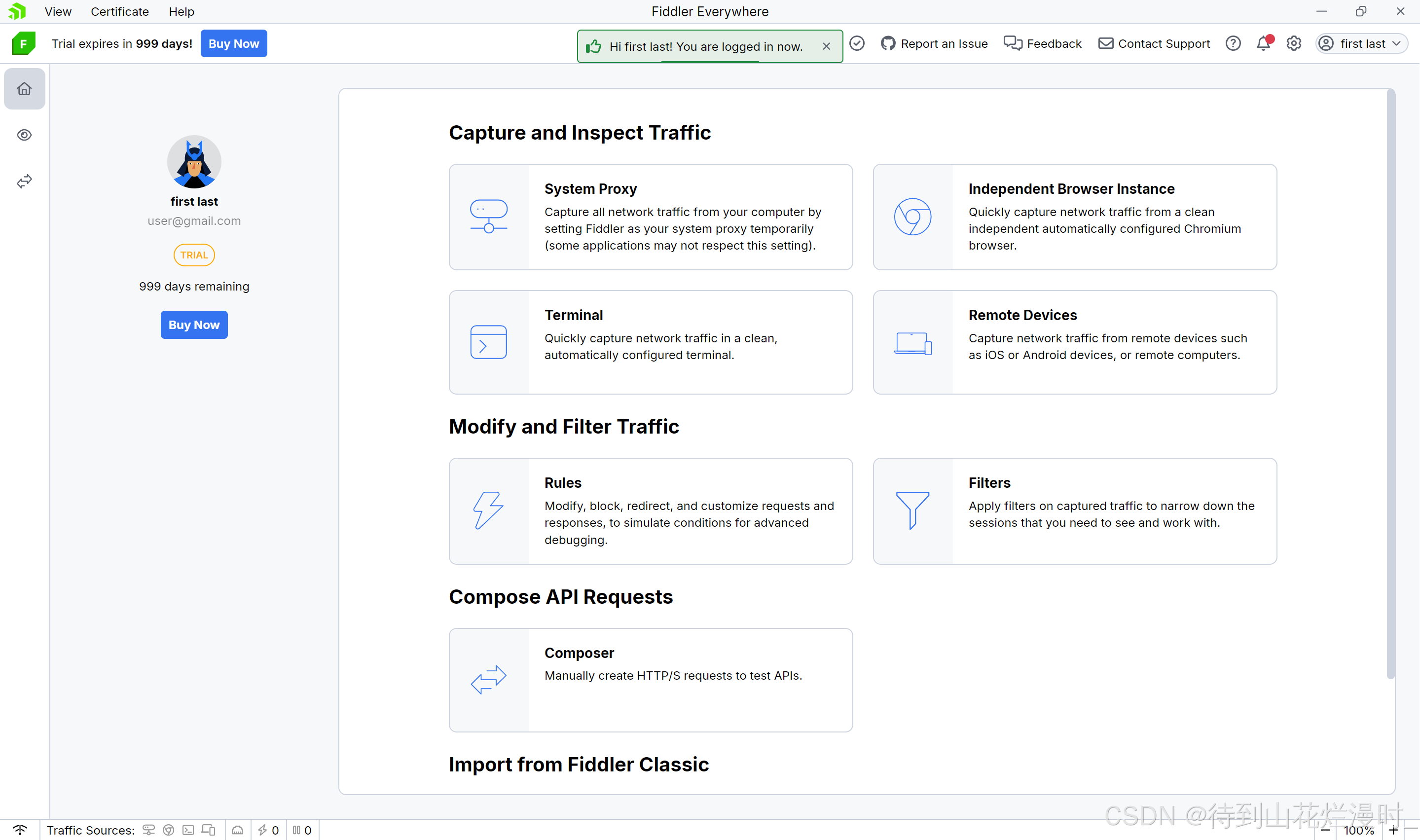The image size is (1420, 840).
Task: Click the notifications bell icon
Action: 1263,43
